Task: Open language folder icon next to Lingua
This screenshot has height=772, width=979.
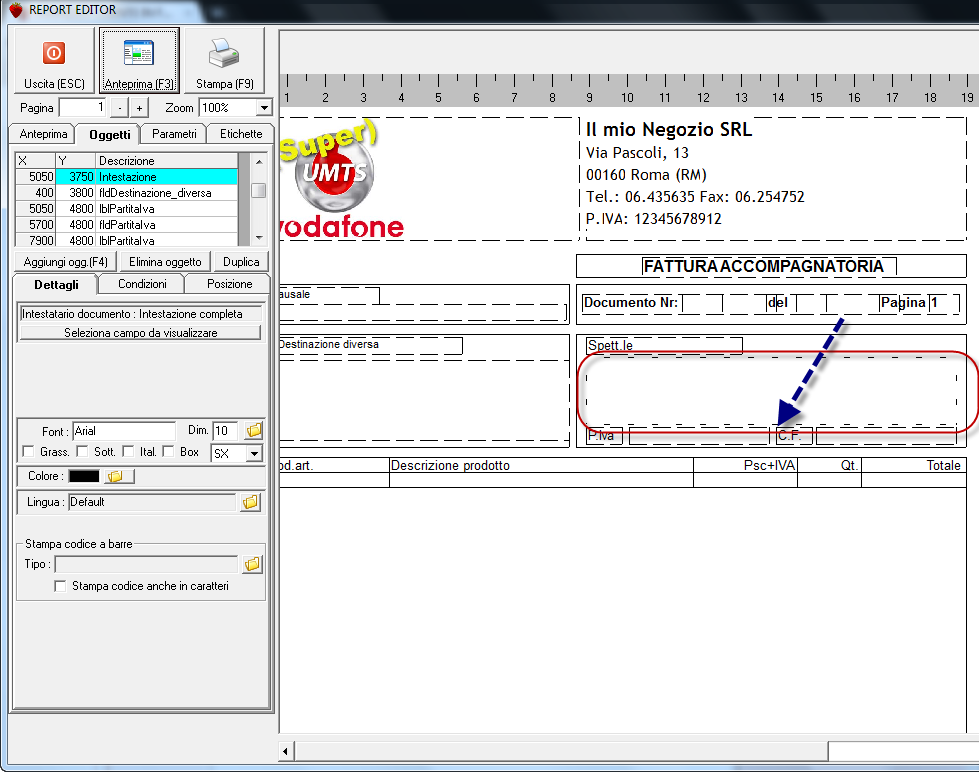Action: (250, 502)
